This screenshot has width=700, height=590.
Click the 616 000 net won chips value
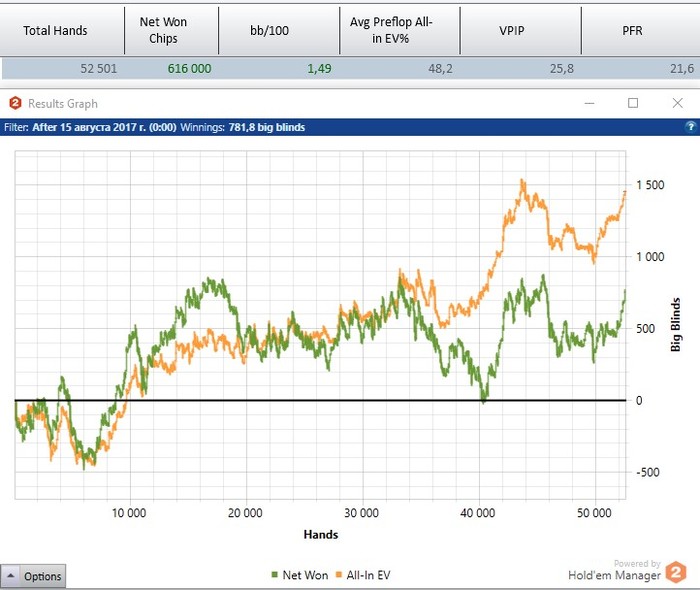coord(189,68)
